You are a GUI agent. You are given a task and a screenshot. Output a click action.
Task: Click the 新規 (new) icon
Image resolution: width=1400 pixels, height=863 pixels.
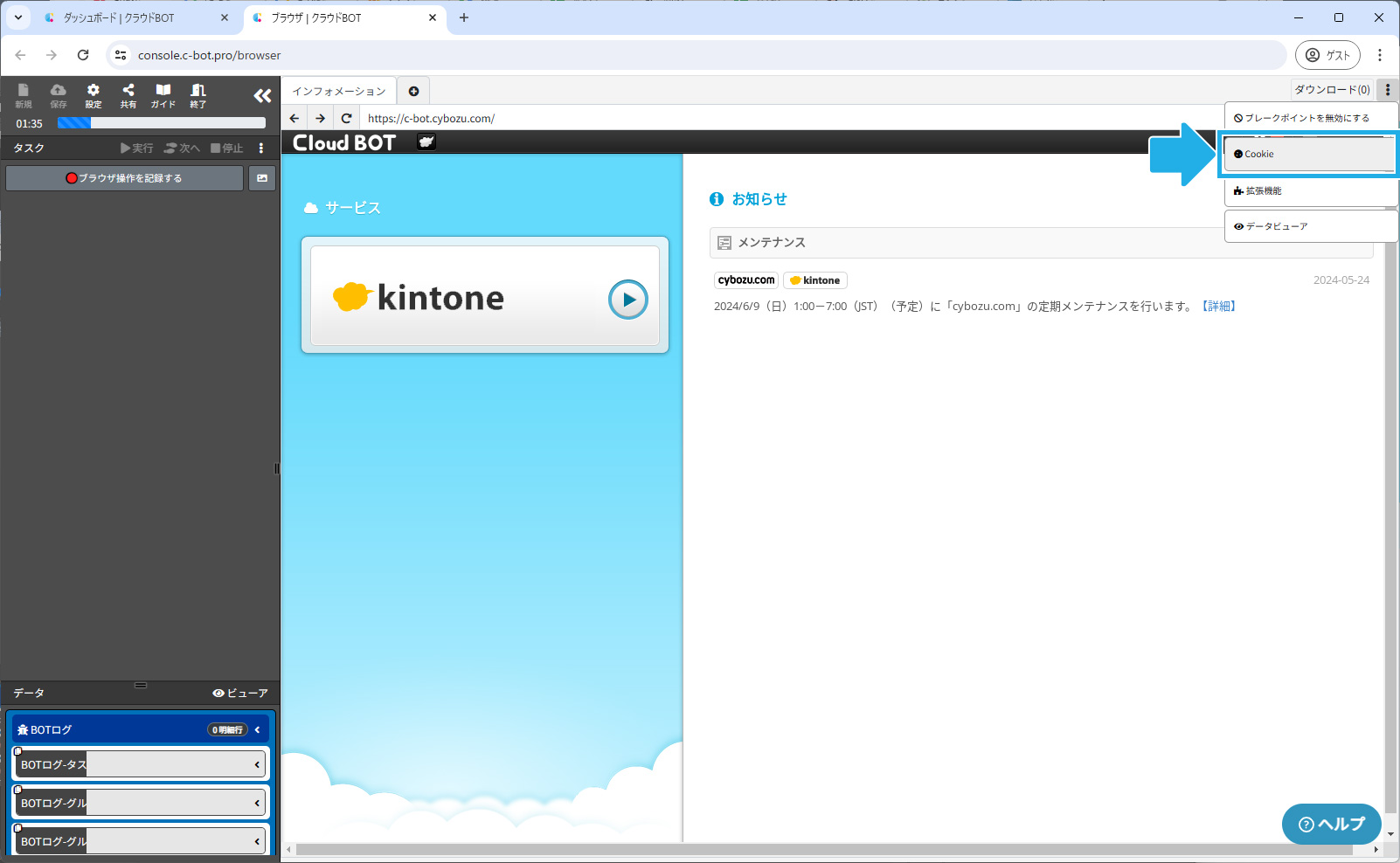[x=24, y=95]
